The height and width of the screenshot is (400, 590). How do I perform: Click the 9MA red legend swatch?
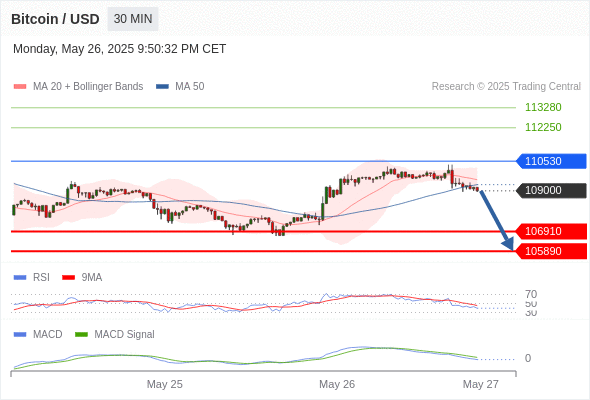tap(68, 278)
